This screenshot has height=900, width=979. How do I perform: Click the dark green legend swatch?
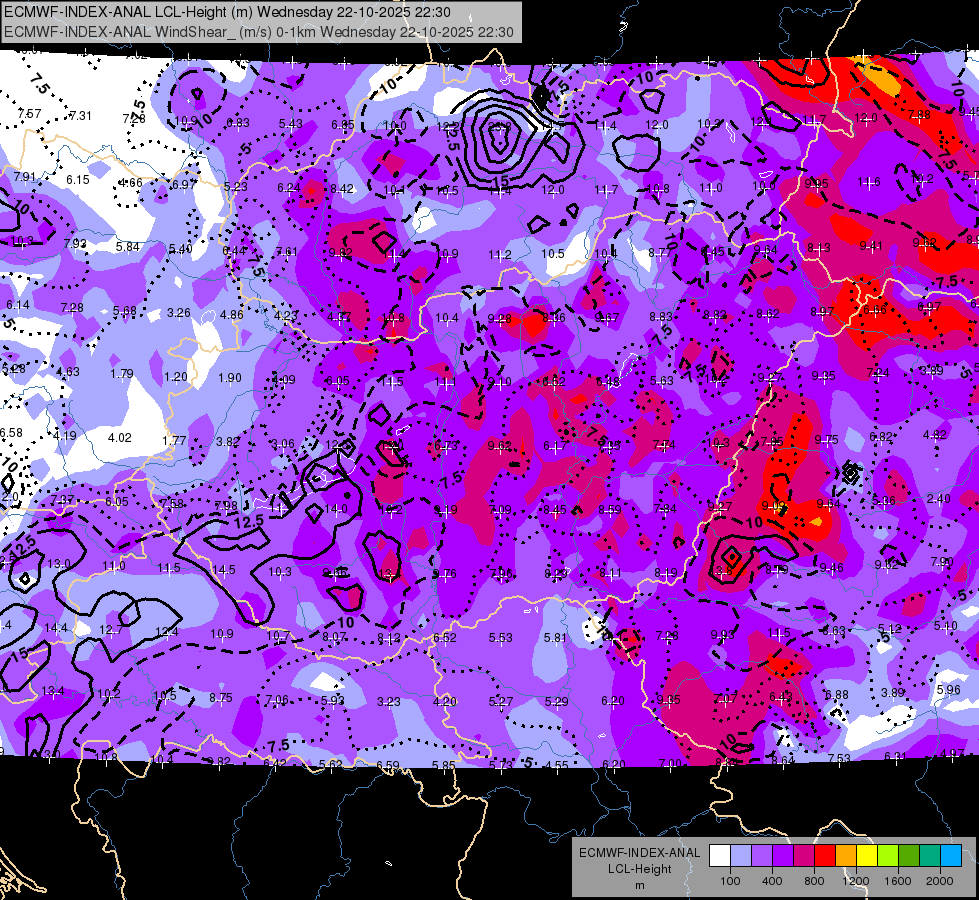coord(908,856)
